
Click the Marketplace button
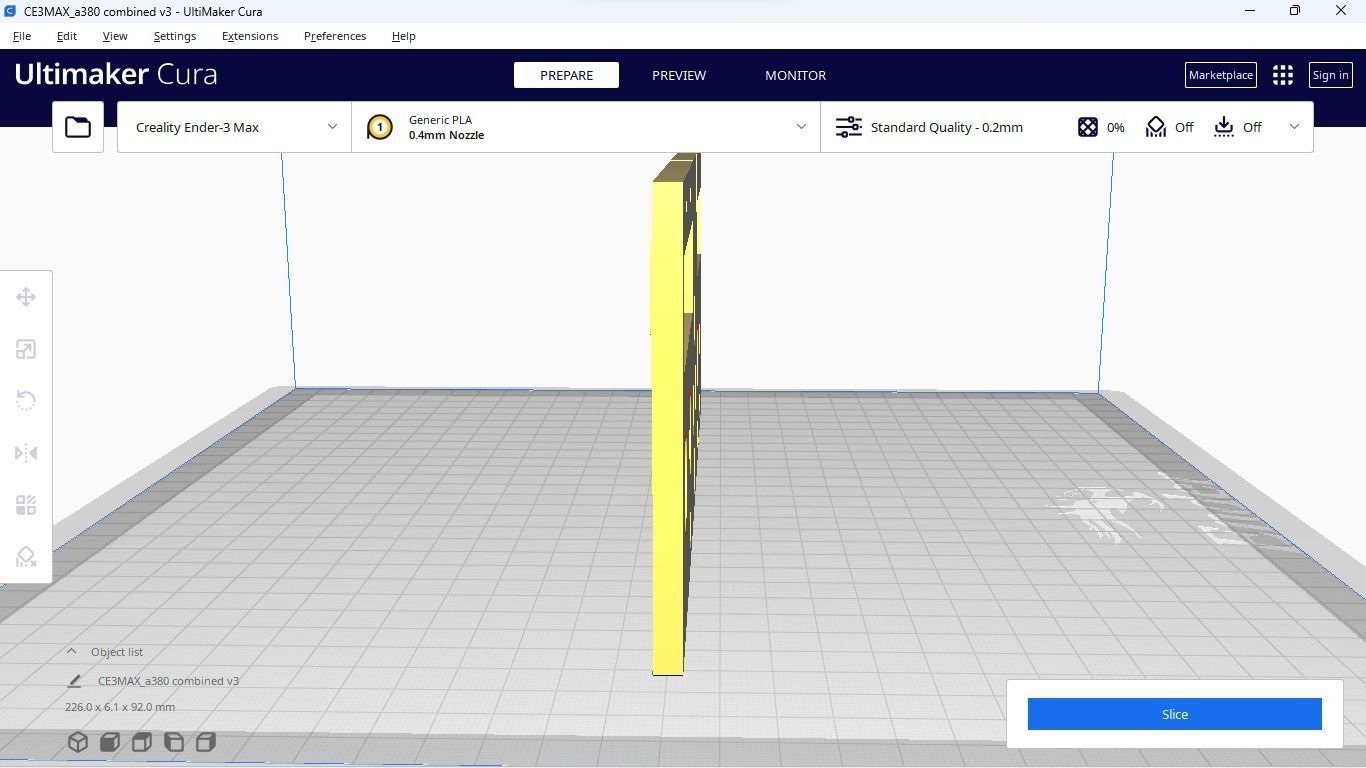[1220, 75]
